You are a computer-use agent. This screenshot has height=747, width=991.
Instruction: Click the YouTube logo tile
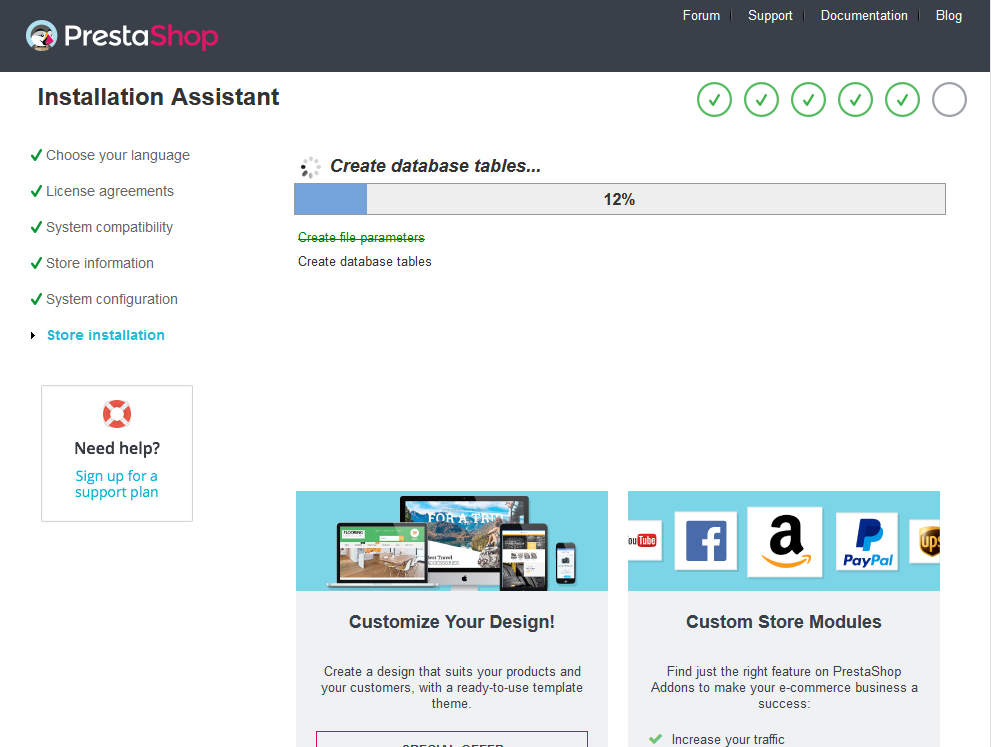(x=645, y=540)
